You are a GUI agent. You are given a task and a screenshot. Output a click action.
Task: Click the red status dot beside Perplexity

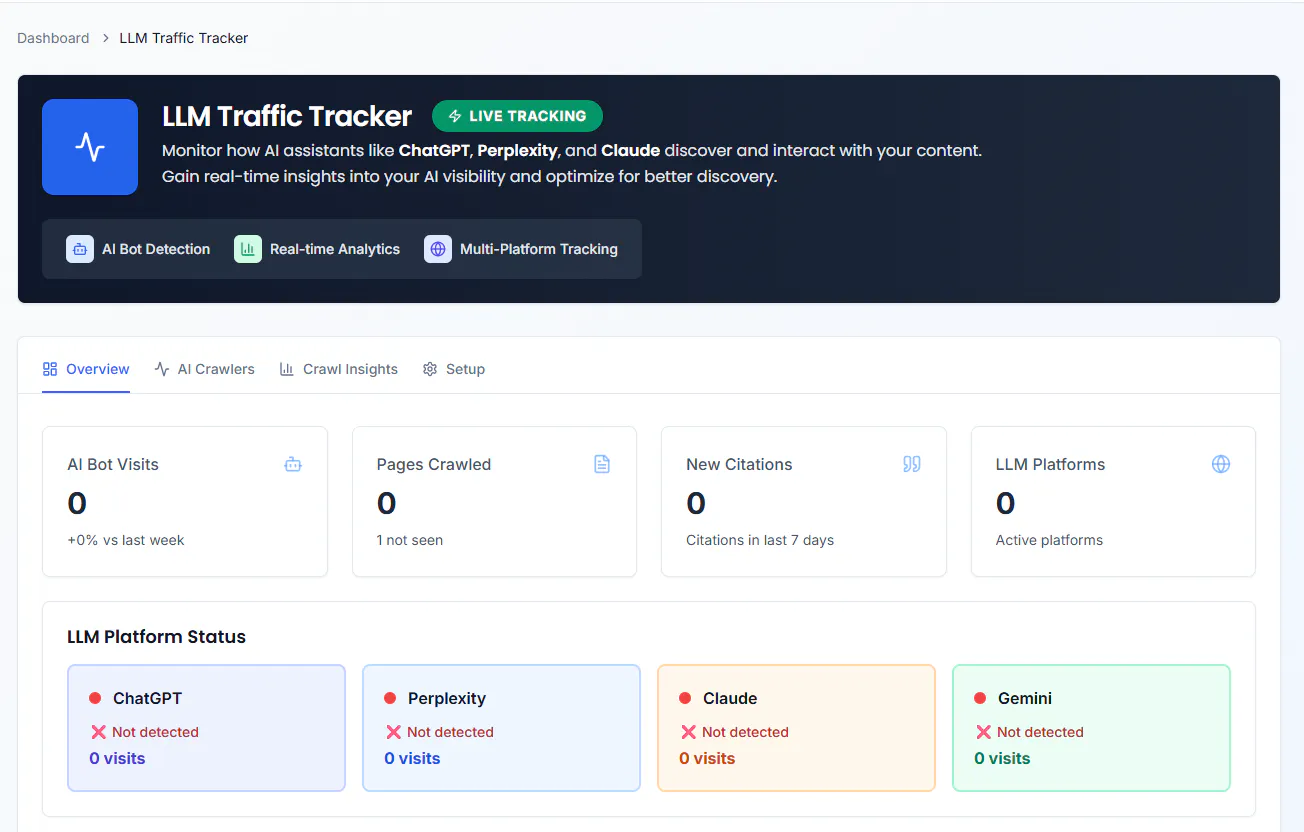390,698
